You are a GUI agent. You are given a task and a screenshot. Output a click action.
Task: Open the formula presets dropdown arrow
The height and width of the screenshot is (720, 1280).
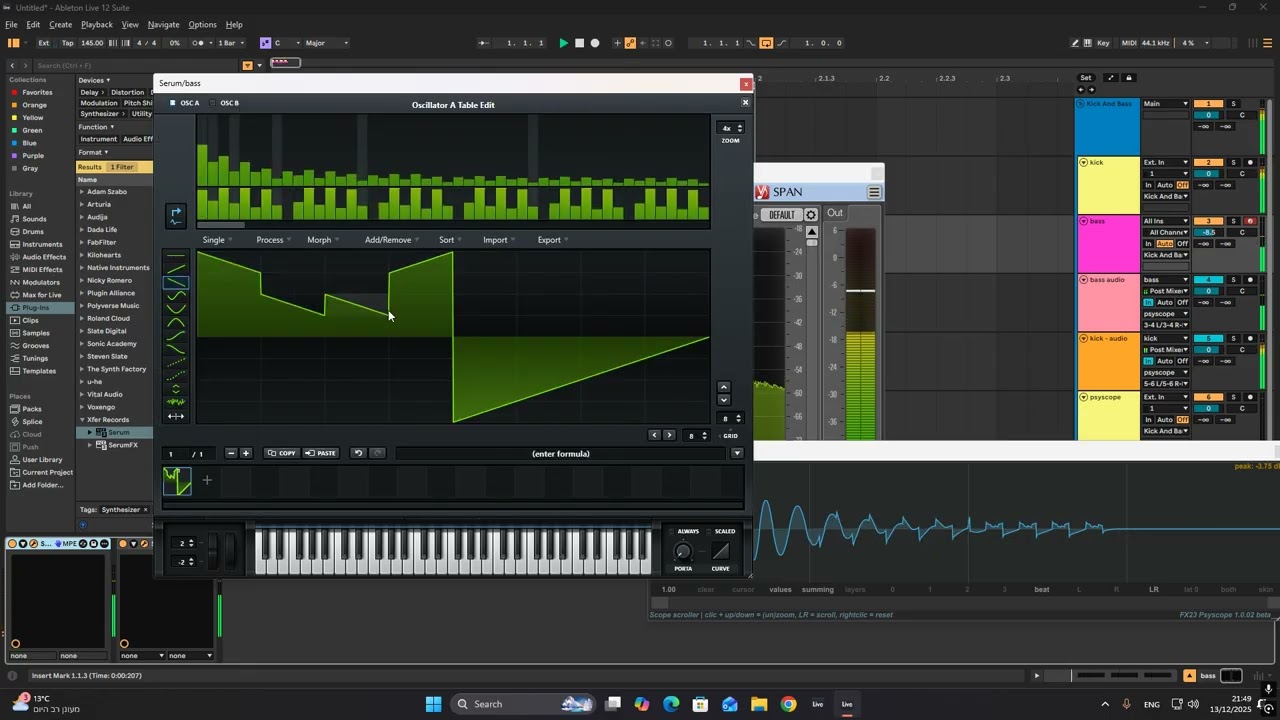pos(737,454)
